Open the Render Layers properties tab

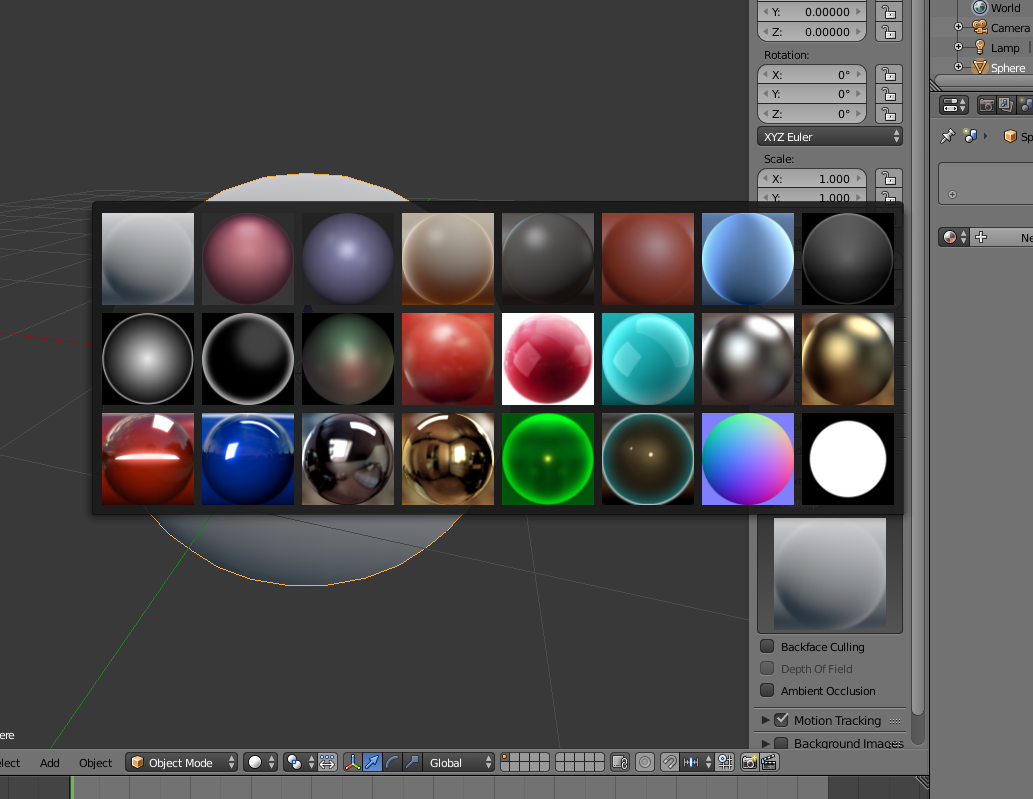pyautogui.click(x=1005, y=105)
